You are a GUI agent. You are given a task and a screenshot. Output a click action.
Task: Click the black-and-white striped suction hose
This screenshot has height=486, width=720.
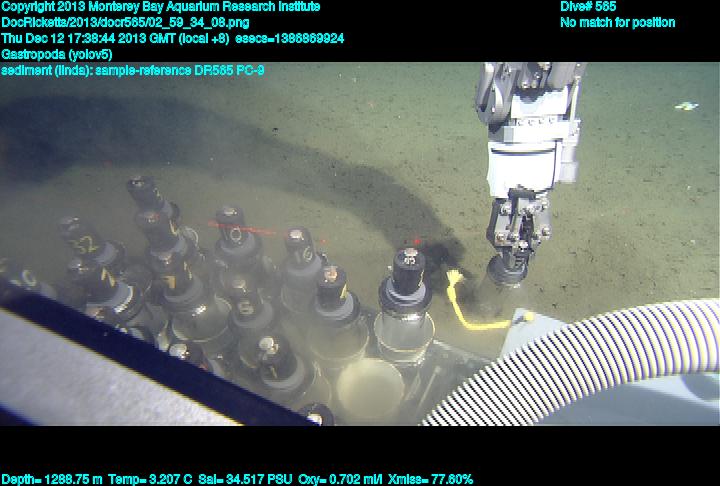click(579, 363)
